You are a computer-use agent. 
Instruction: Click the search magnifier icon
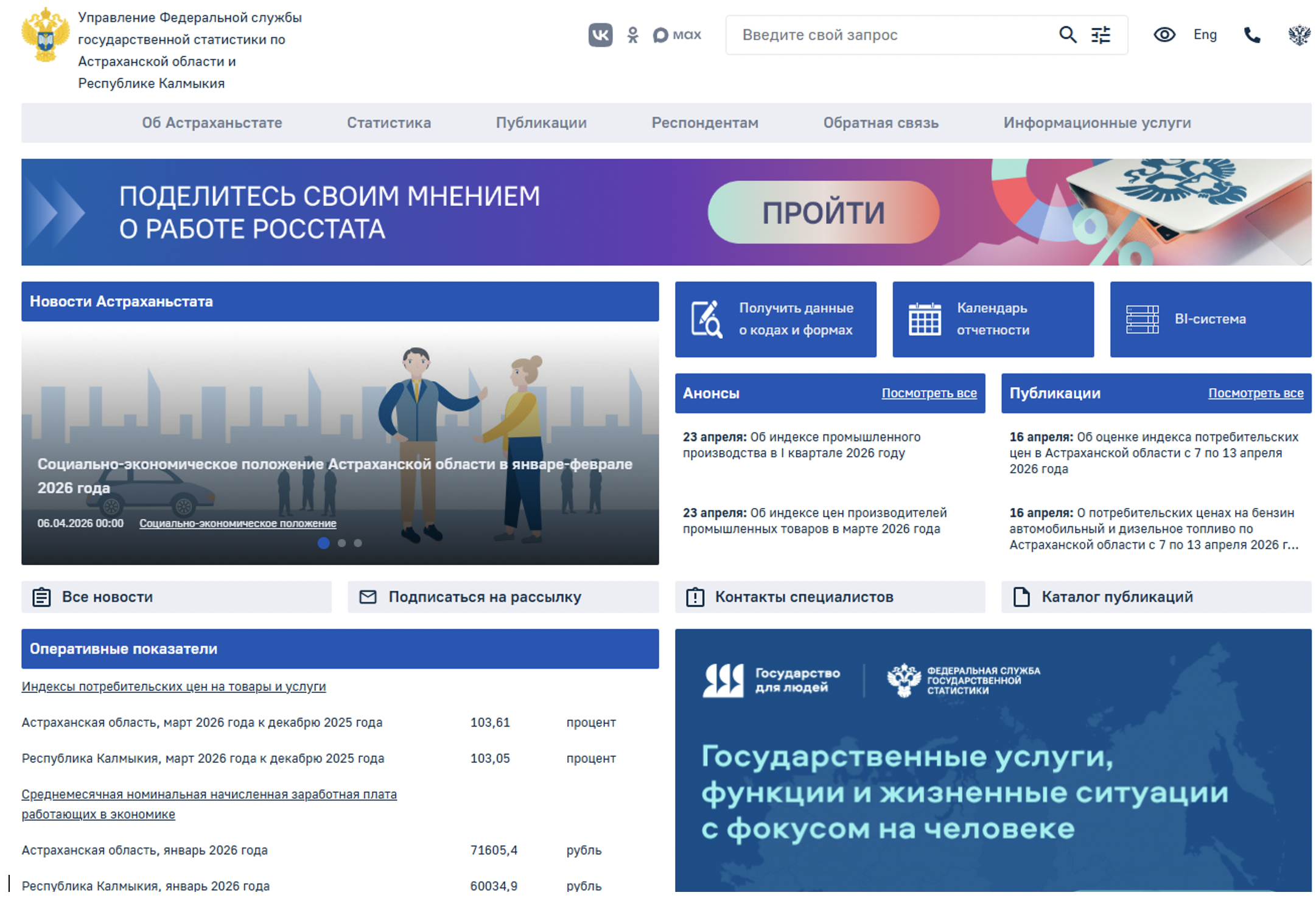[x=1067, y=35]
